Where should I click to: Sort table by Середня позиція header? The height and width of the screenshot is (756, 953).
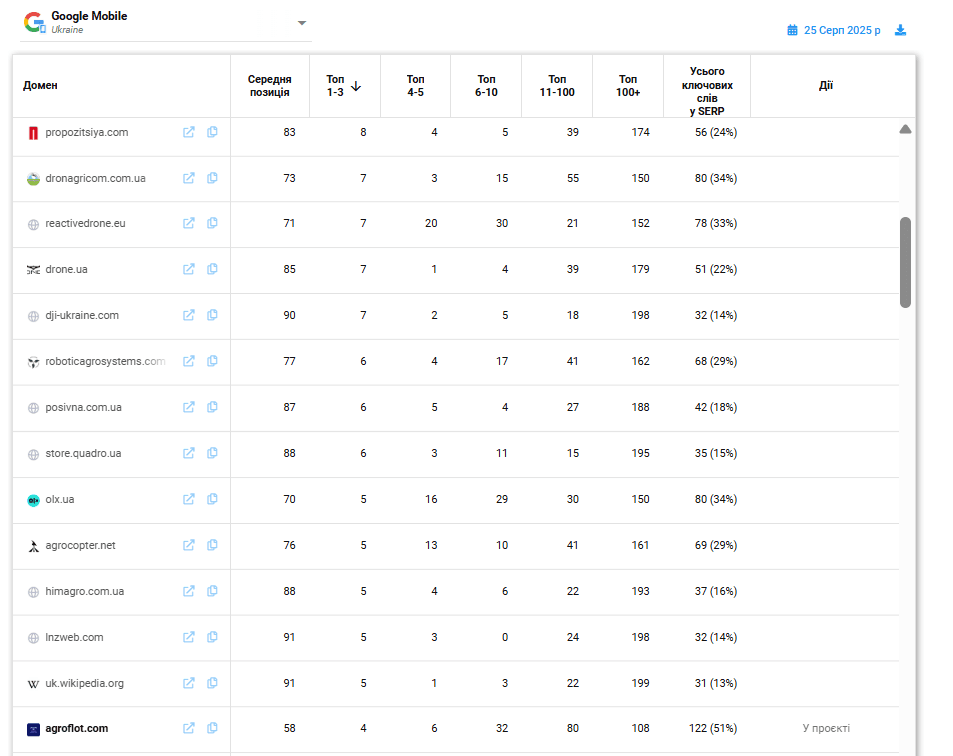[269, 86]
